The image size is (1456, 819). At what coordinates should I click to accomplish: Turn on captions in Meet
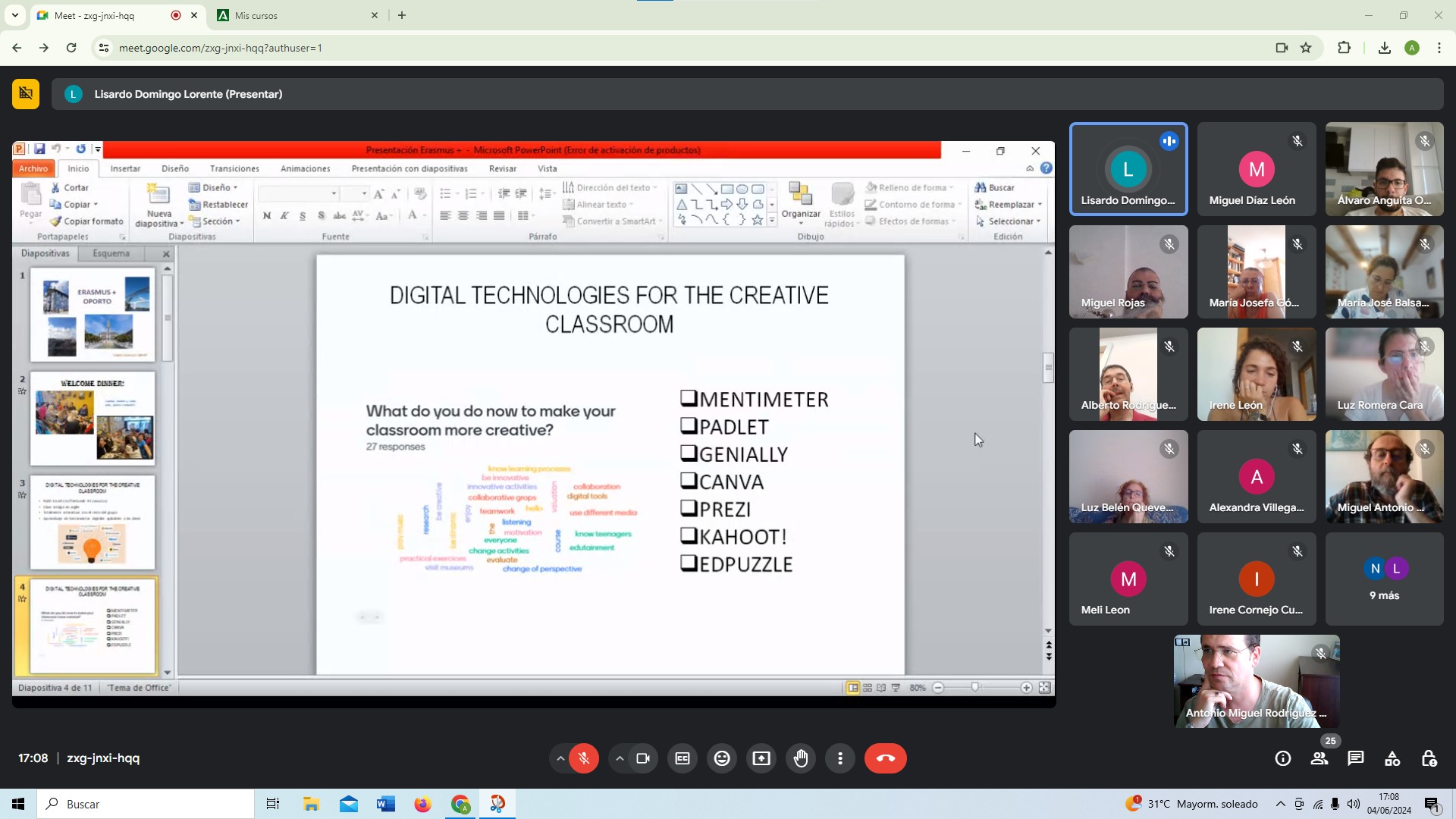[682, 758]
